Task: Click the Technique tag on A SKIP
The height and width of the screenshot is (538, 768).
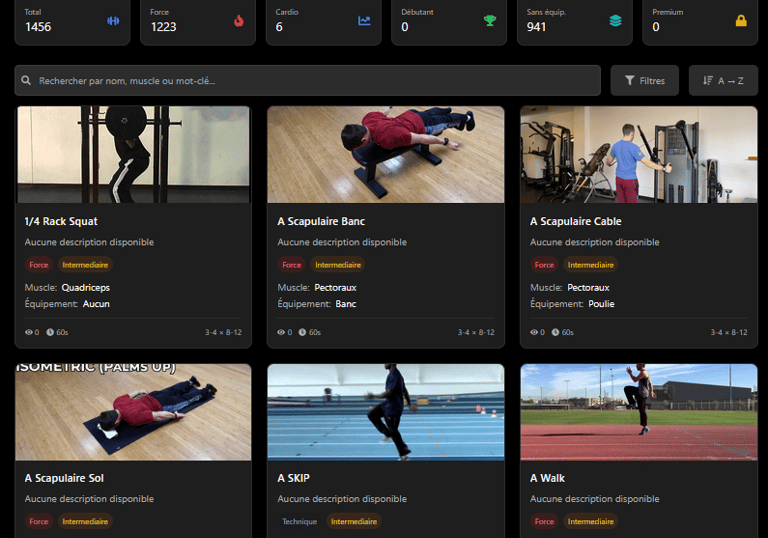Action: pyautogui.click(x=299, y=521)
